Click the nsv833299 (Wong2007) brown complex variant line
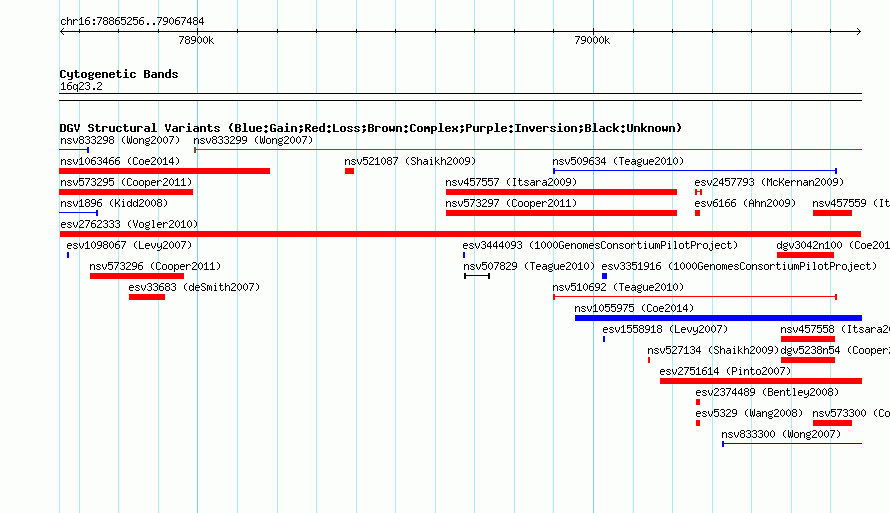 pos(528,150)
